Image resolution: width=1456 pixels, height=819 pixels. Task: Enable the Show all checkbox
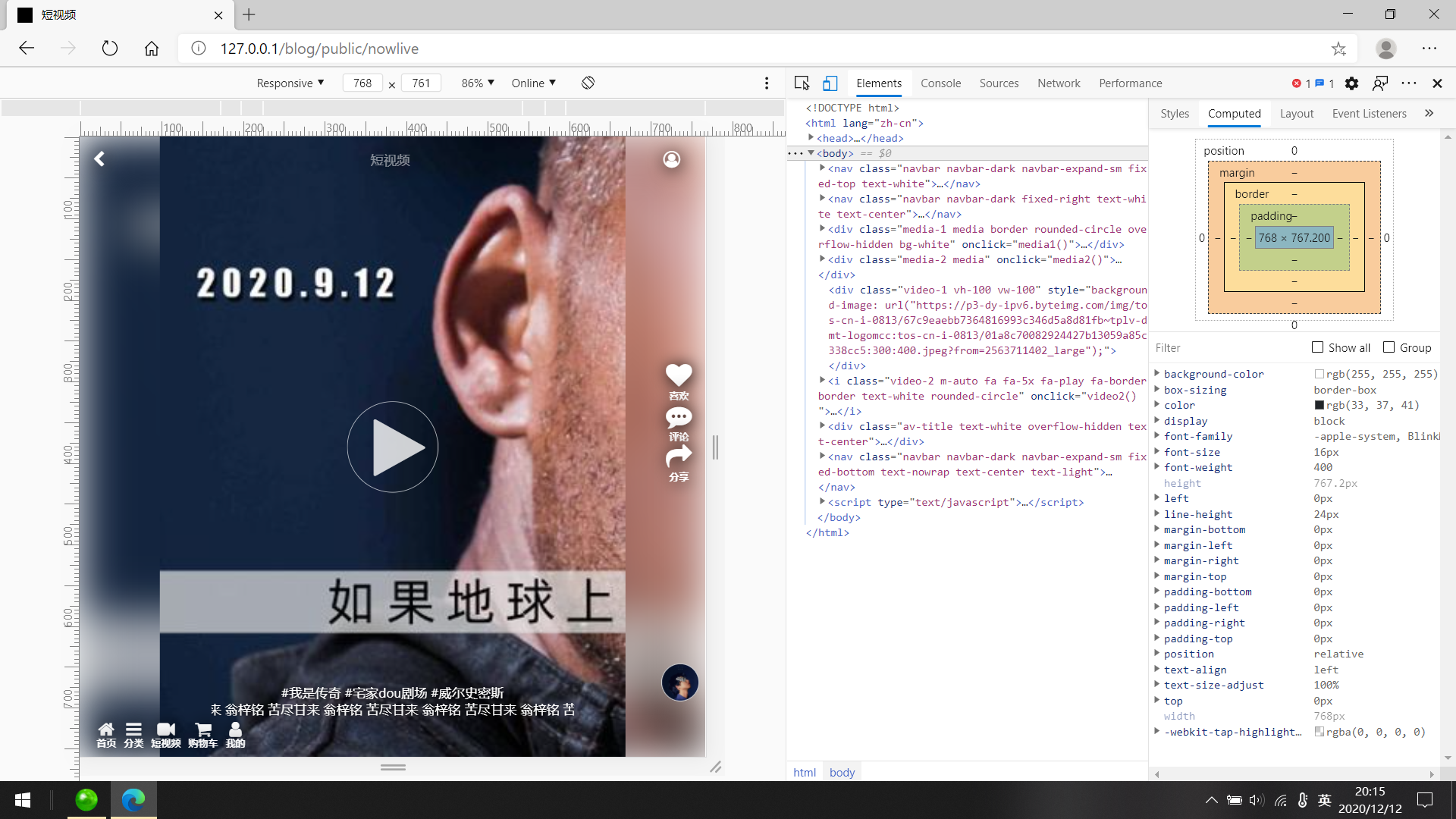click(1318, 347)
